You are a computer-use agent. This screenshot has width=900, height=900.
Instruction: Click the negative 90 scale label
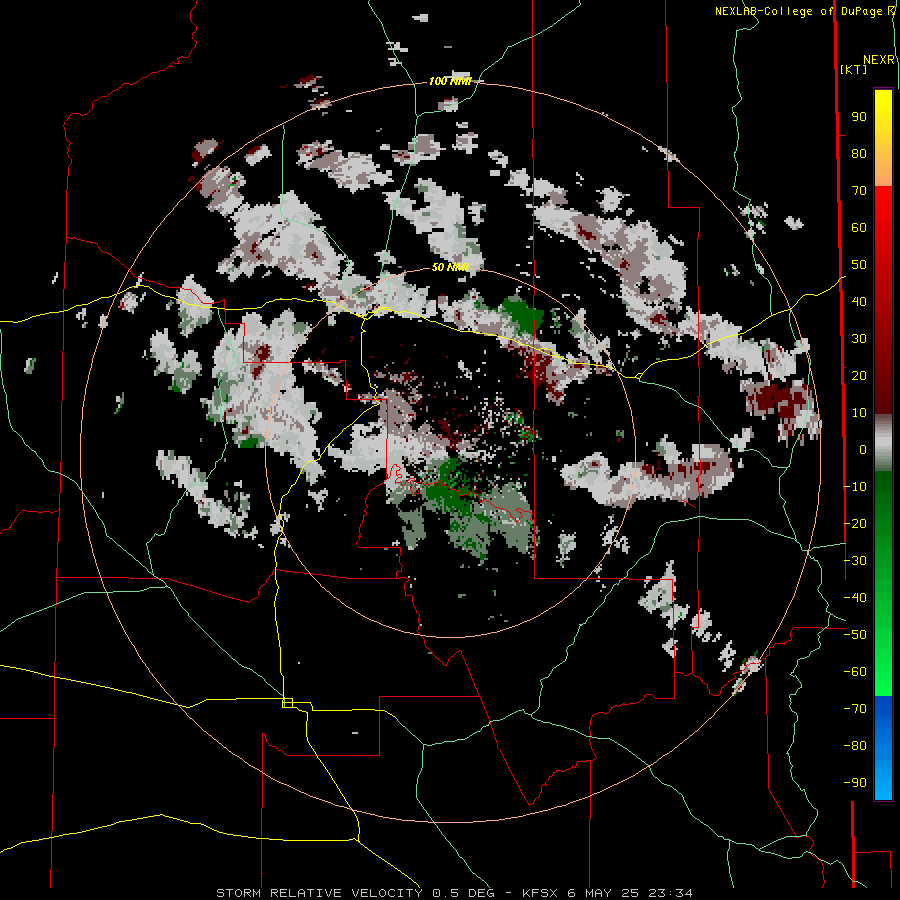[855, 782]
